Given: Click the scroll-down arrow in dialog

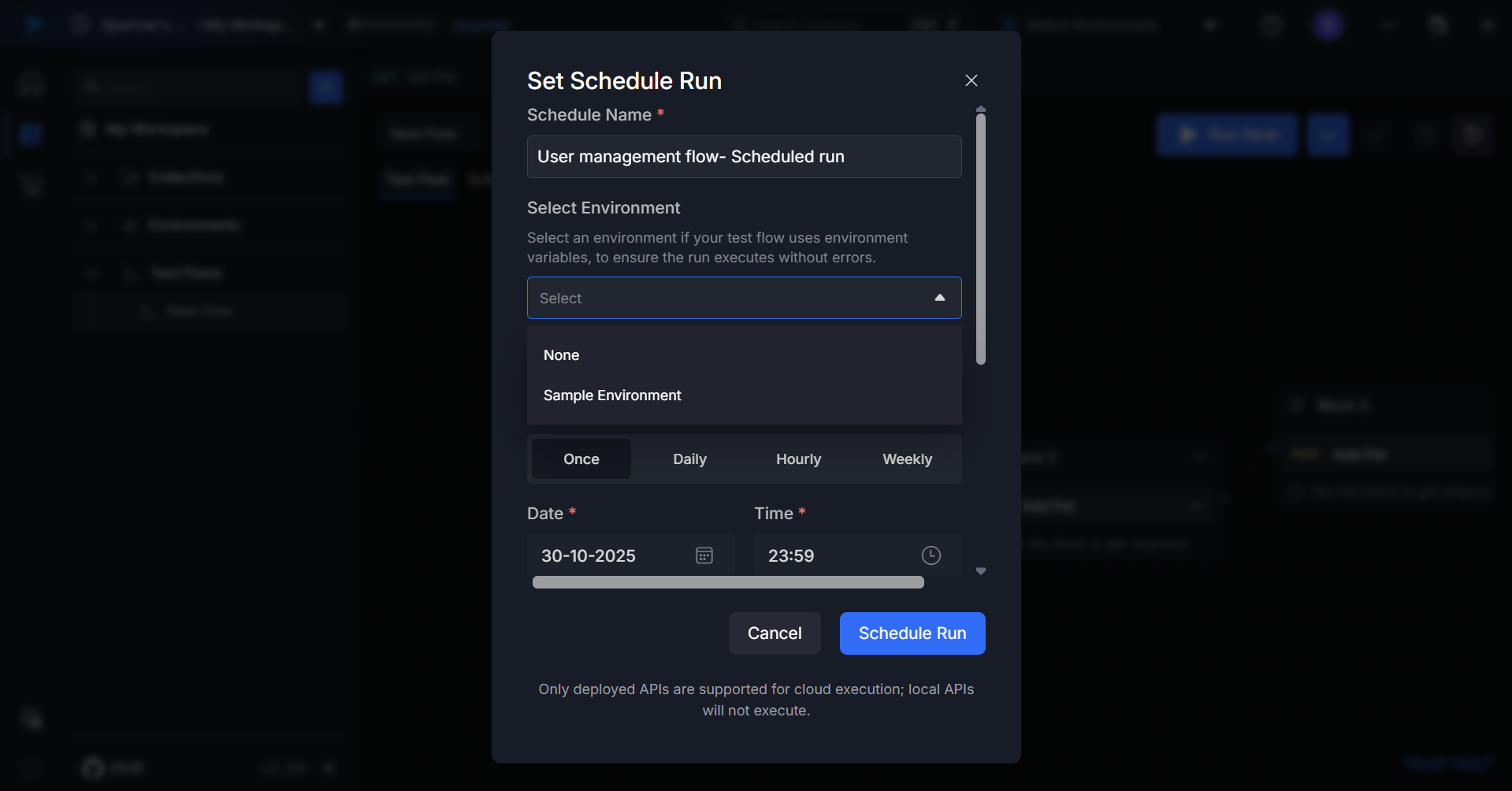Looking at the screenshot, I should click(x=980, y=571).
